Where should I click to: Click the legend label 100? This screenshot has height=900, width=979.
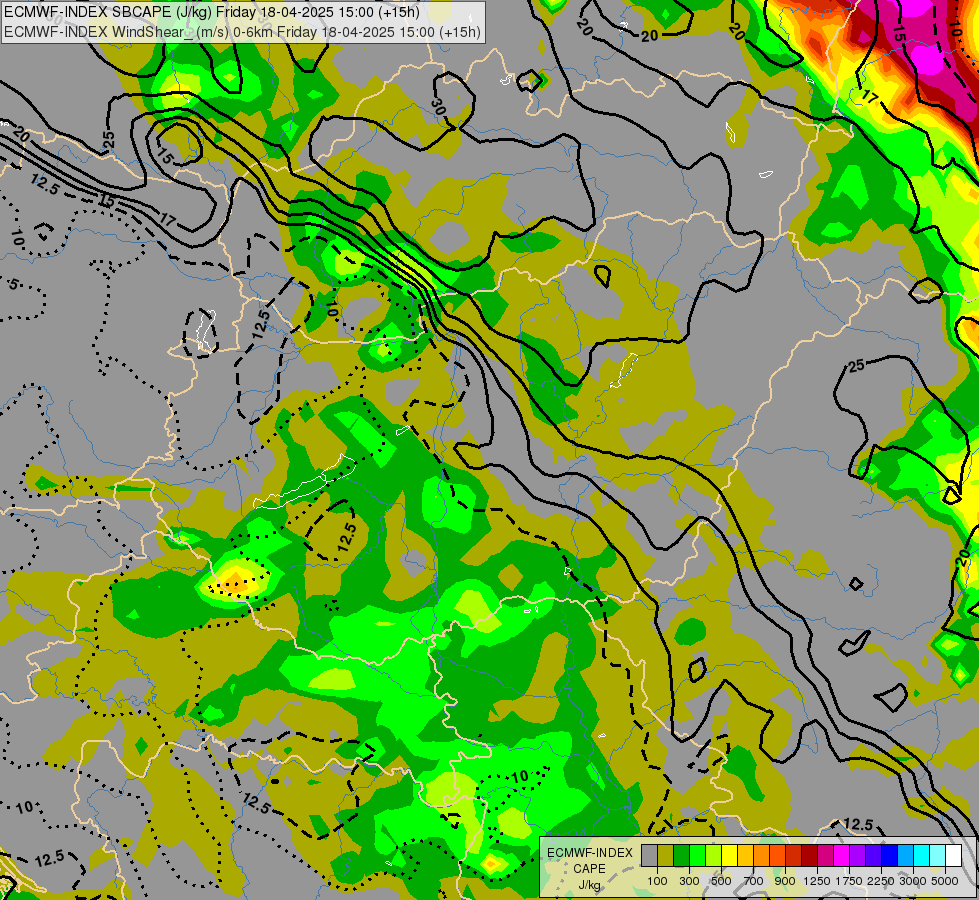[x=657, y=881]
